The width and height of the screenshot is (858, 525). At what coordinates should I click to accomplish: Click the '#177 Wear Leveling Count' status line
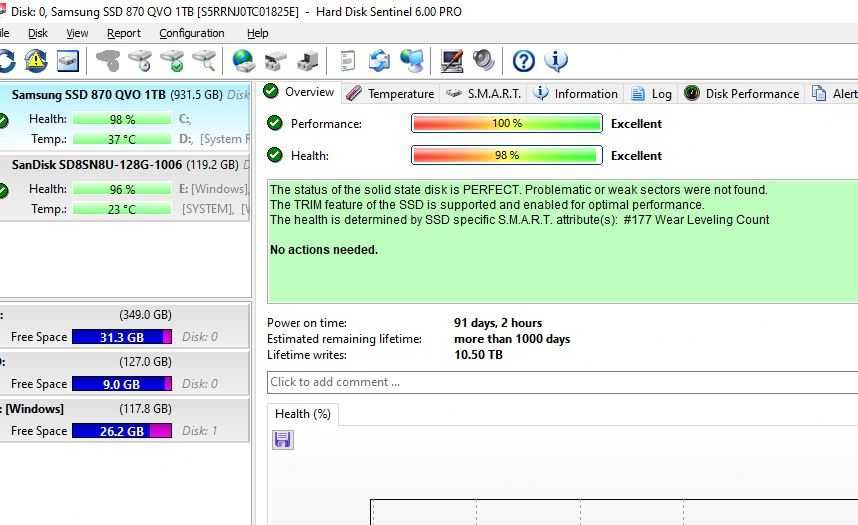point(519,220)
